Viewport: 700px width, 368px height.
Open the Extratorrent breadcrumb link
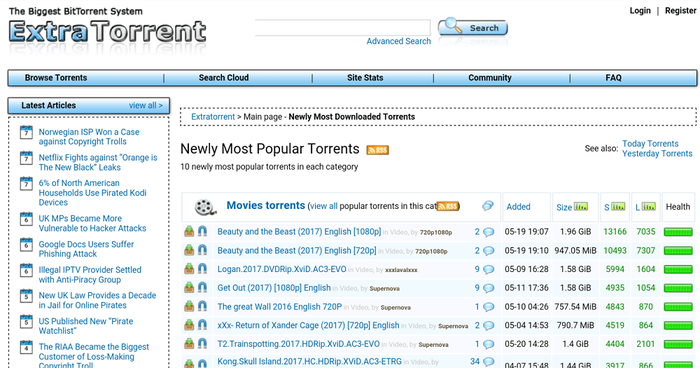213,117
